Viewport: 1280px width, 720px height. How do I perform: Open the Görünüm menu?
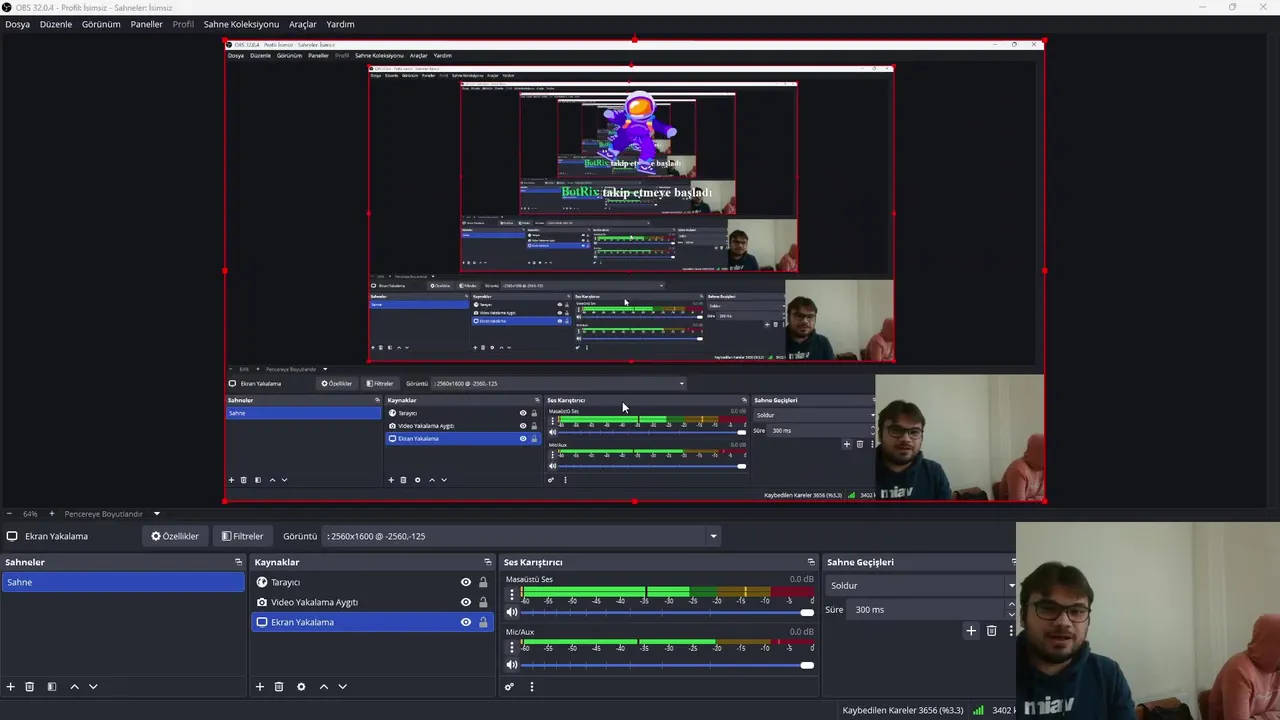click(101, 24)
